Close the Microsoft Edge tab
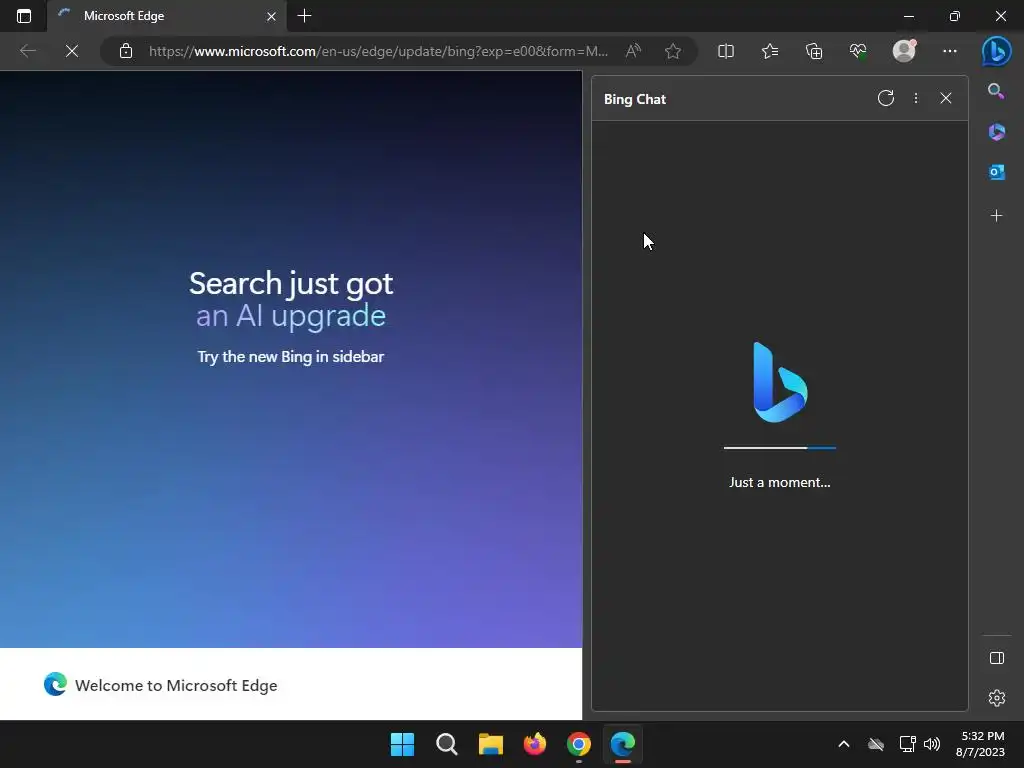The height and width of the screenshot is (768, 1024). [x=271, y=16]
